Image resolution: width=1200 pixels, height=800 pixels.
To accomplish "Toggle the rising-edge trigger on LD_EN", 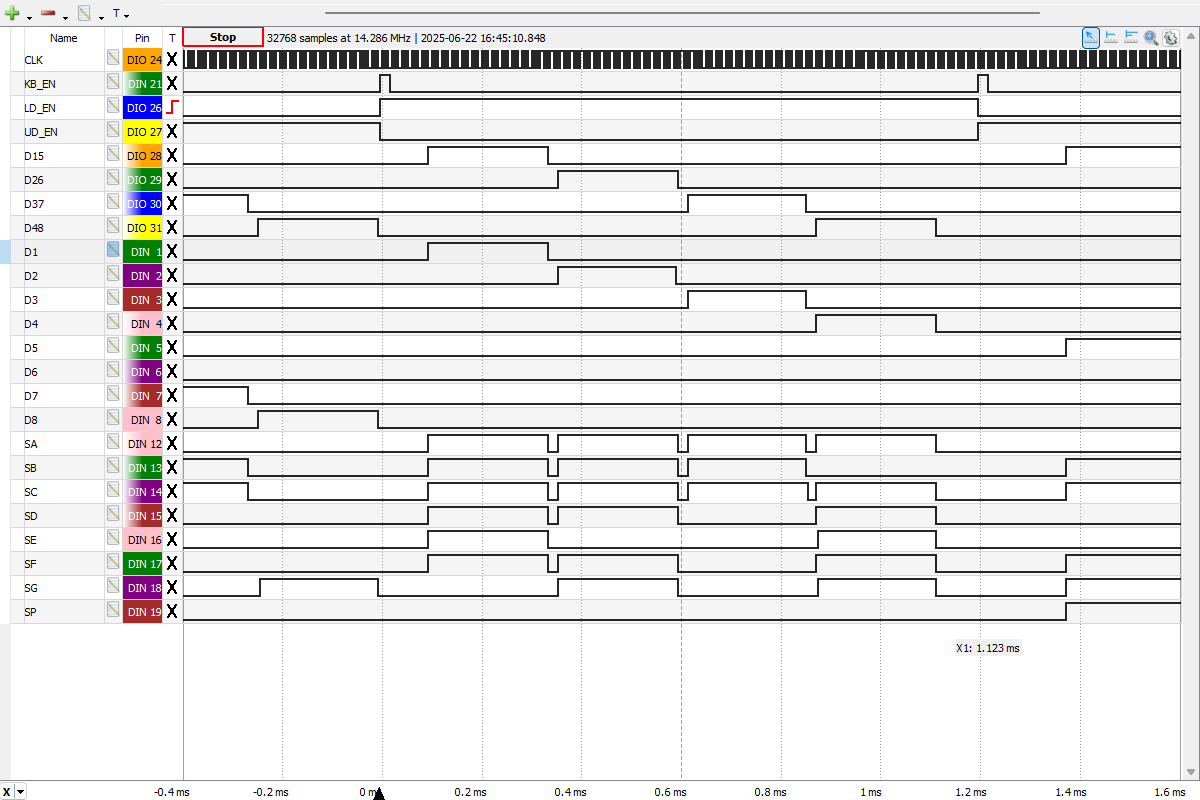I will point(172,107).
